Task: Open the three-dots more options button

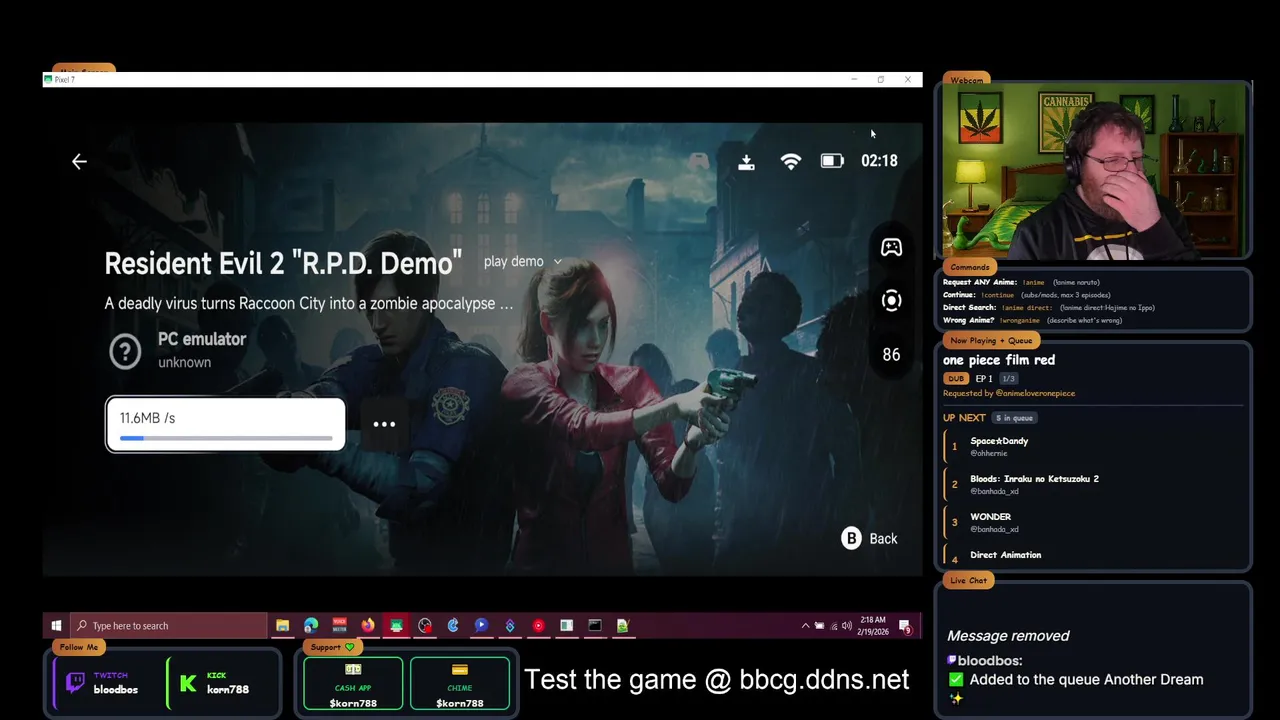Action: point(384,424)
